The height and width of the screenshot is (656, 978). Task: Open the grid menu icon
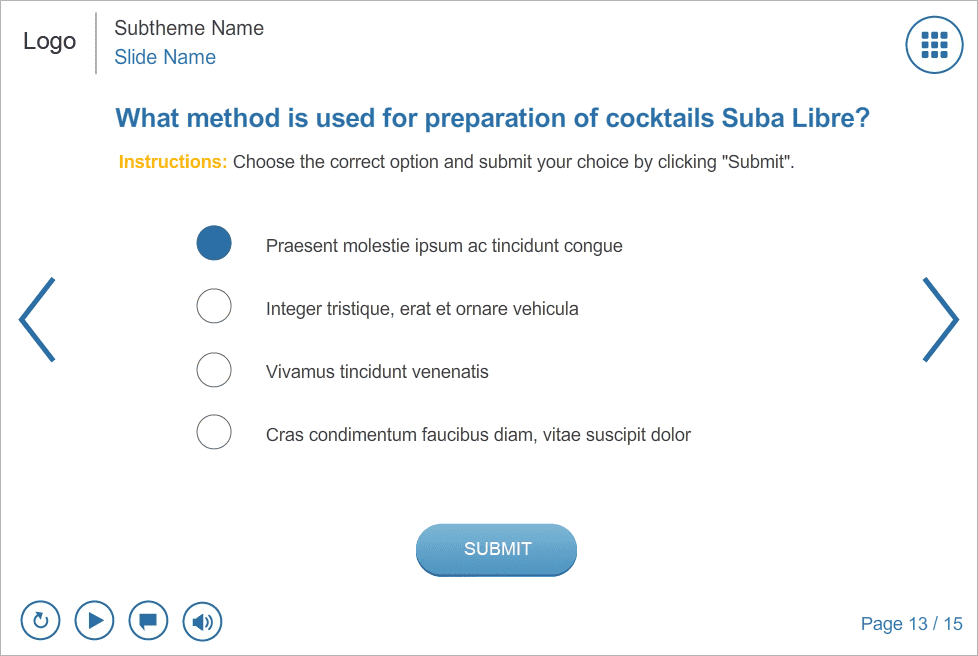[x=934, y=45]
